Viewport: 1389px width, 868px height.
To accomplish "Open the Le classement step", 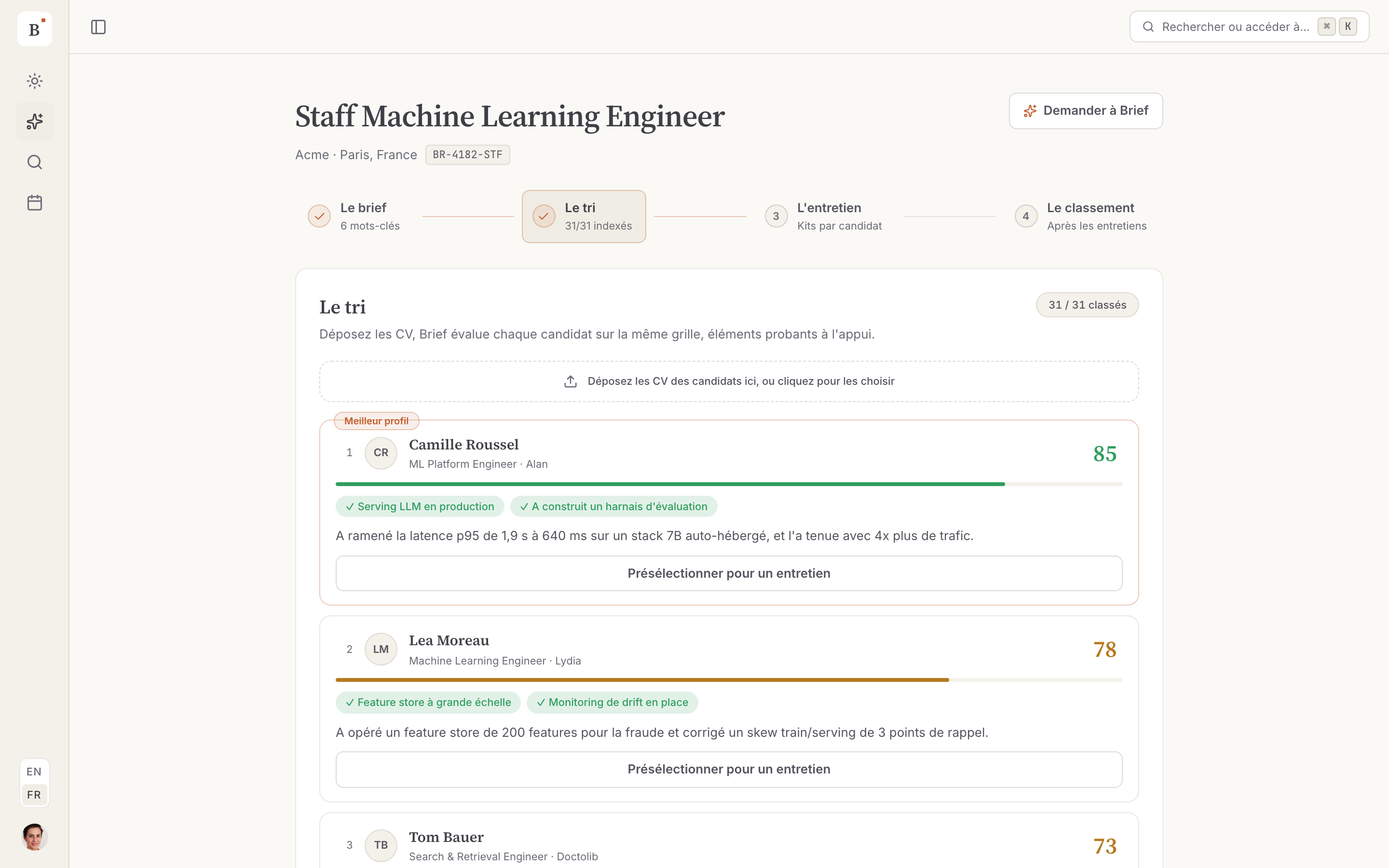I will point(1081,217).
